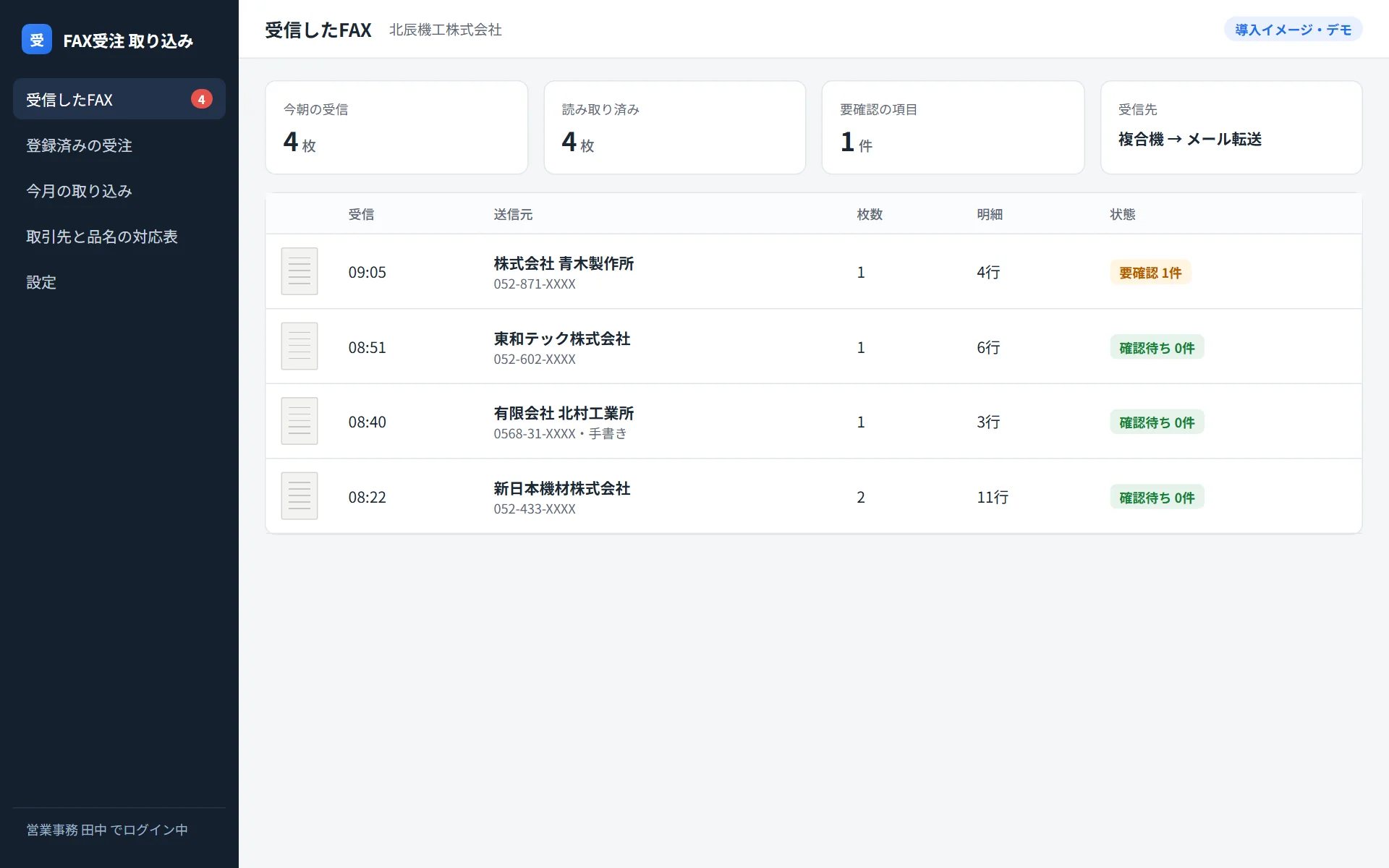Screen dimensions: 1389x868
Task: Click the blue 受 app logo icon
Action: 37,40
